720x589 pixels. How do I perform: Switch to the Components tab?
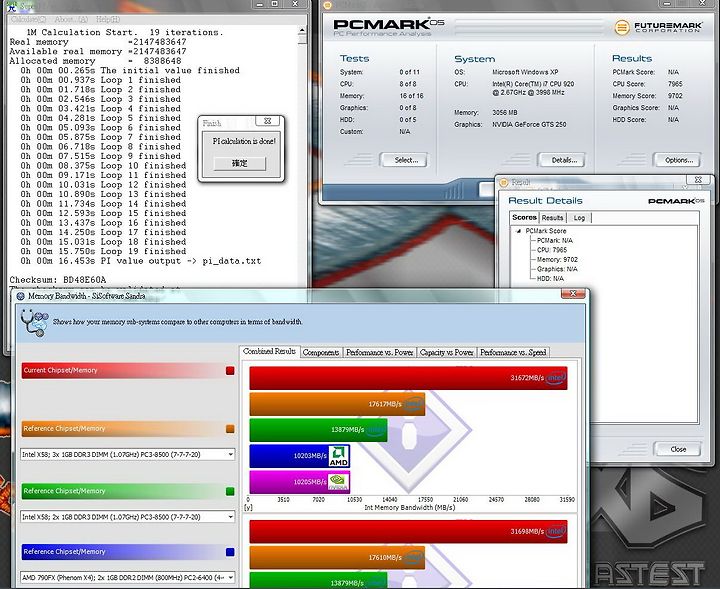click(x=321, y=352)
